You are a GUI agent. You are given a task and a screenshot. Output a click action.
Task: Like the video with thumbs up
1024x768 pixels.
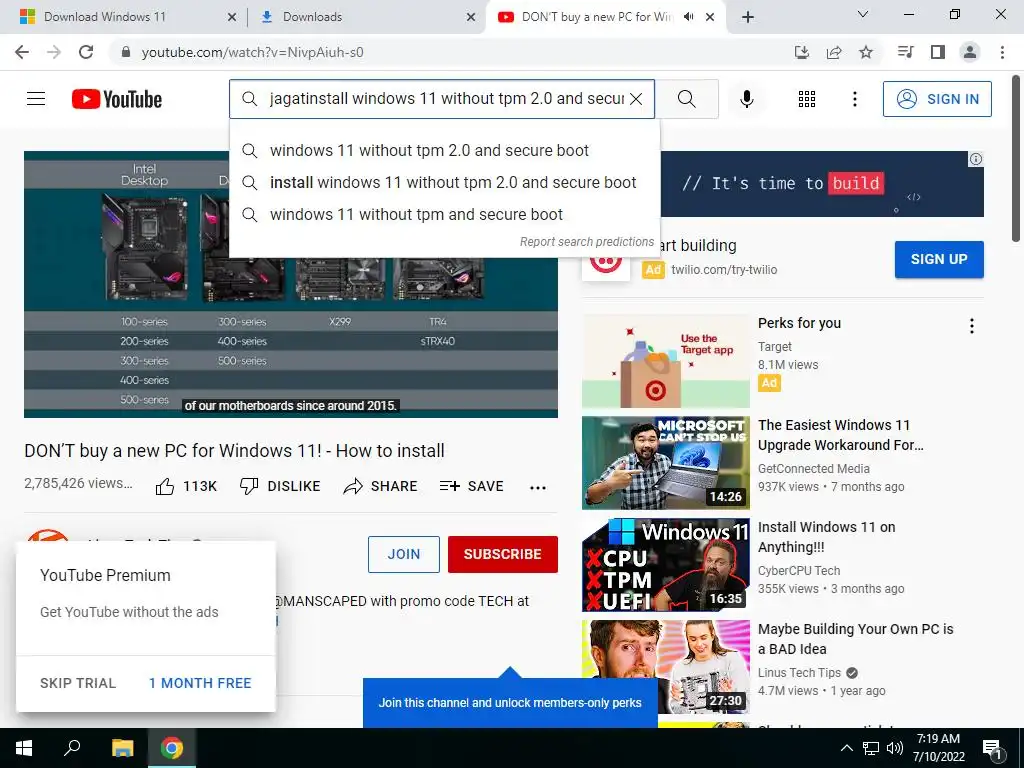[x=186, y=486]
